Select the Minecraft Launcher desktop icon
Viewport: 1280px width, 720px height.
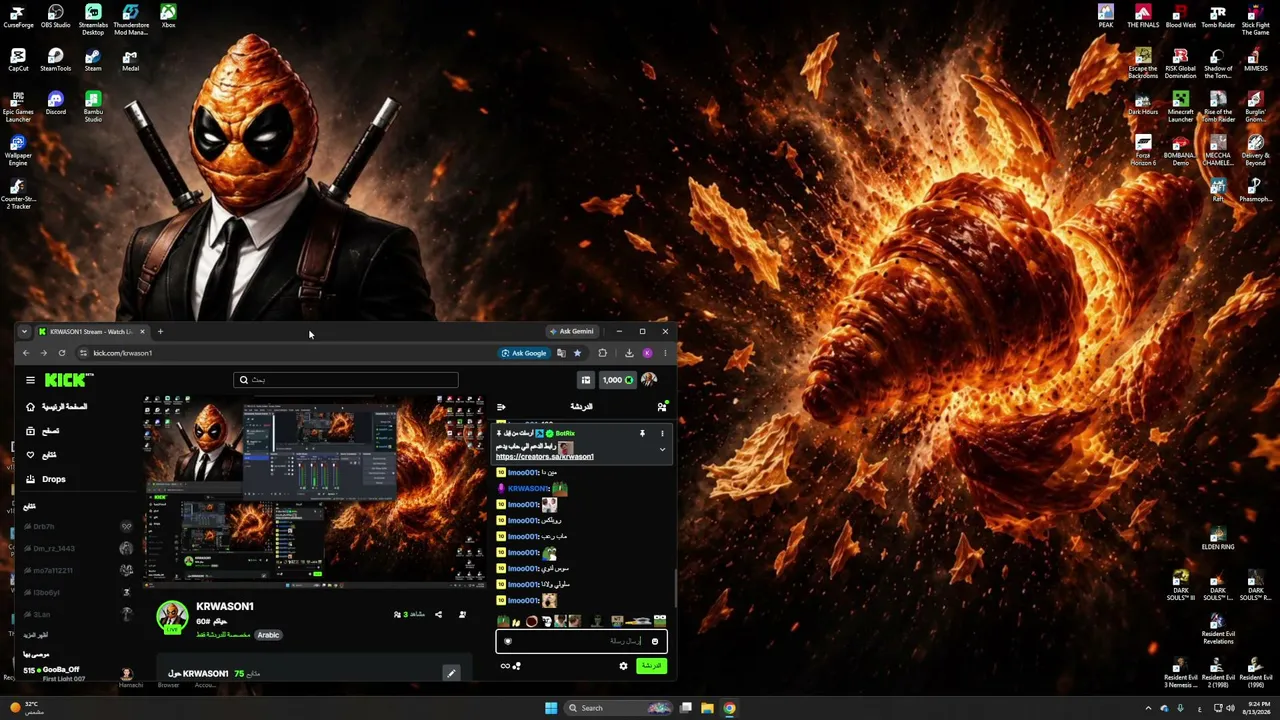point(1181,106)
